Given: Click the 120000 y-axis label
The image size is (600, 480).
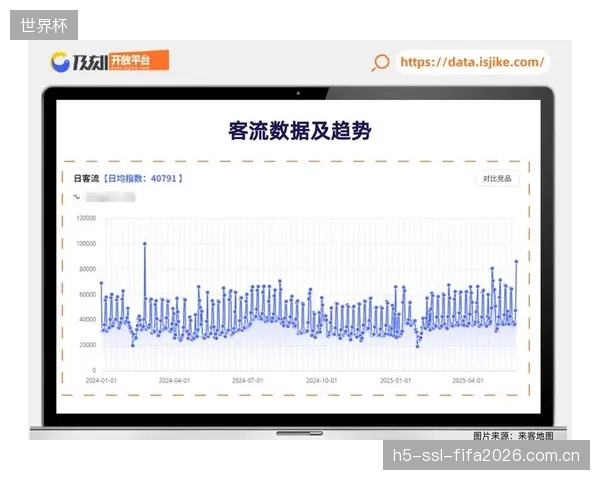Looking at the screenshot, I should (x=86, y=218).
